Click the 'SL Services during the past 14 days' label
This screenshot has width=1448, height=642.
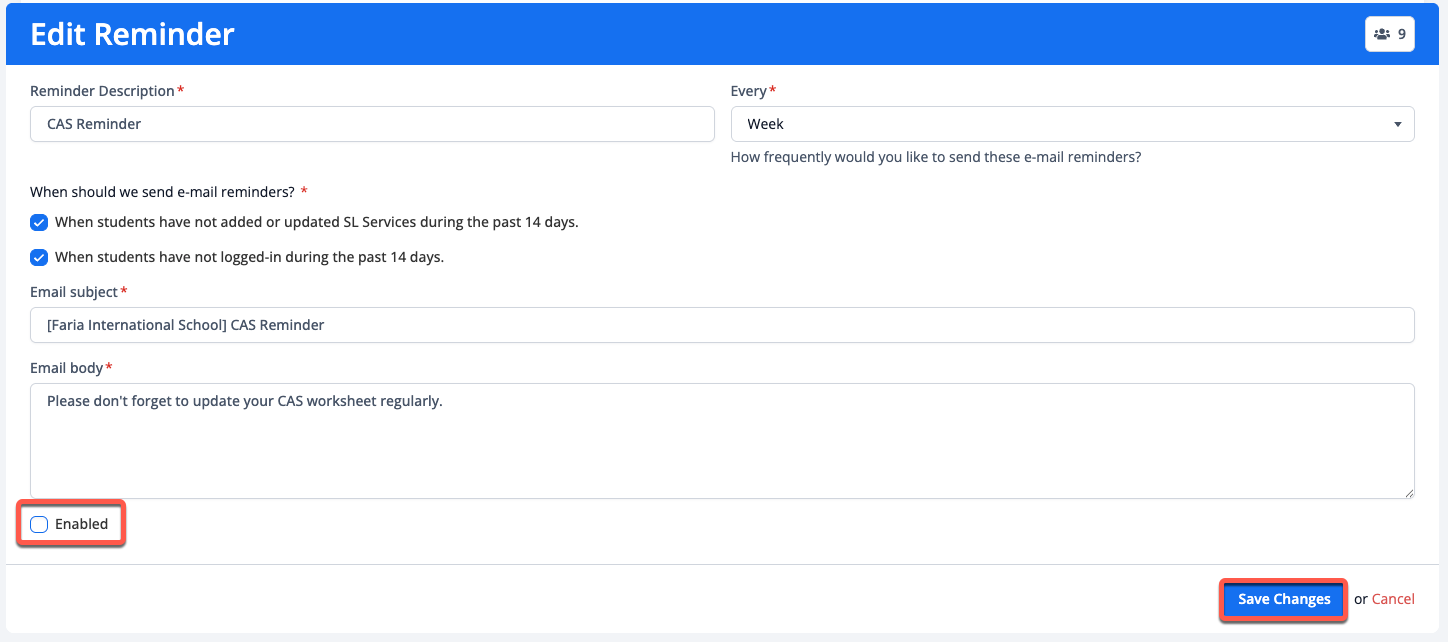(x=316, y=223)
